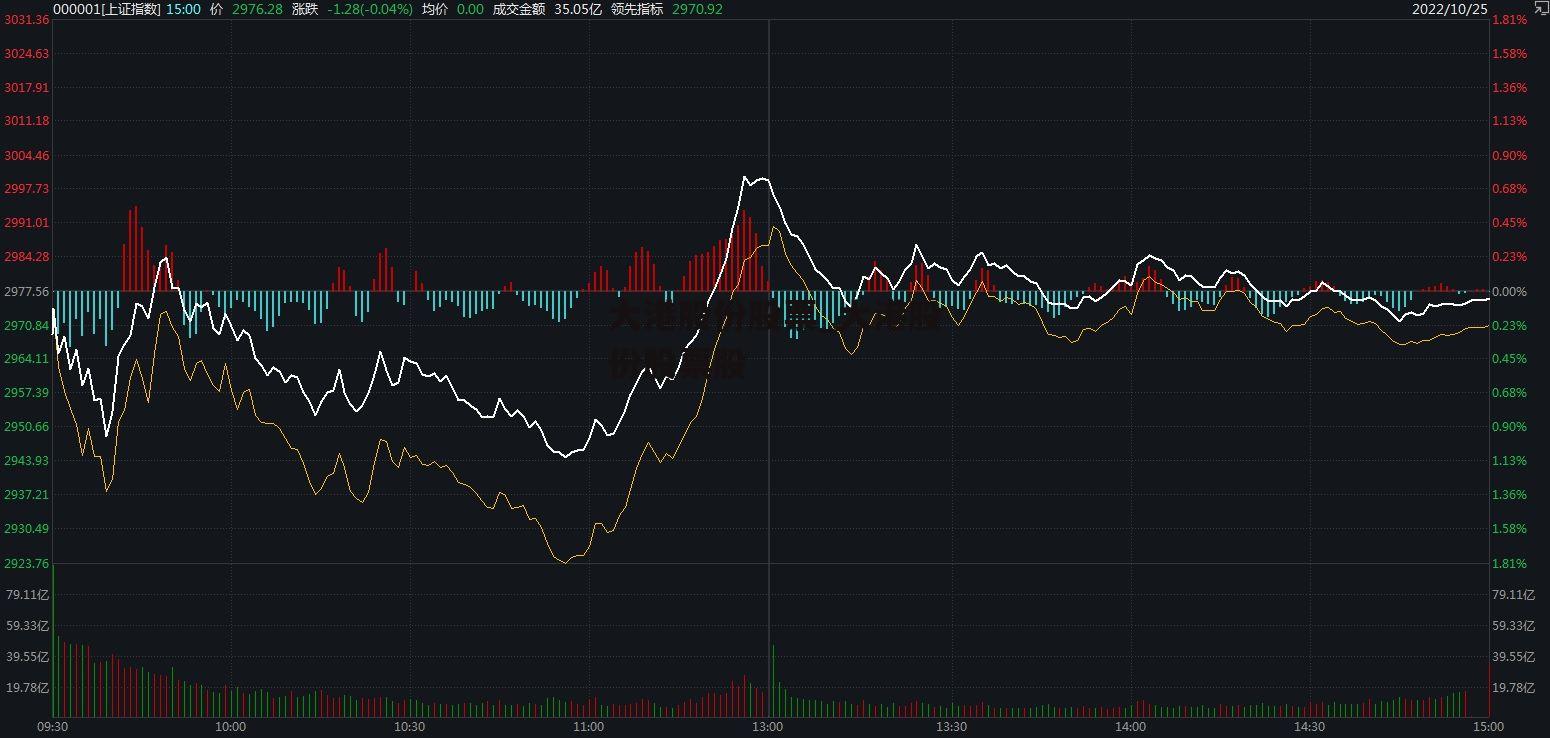Select the green price label 2950.66

pos(27,427)
